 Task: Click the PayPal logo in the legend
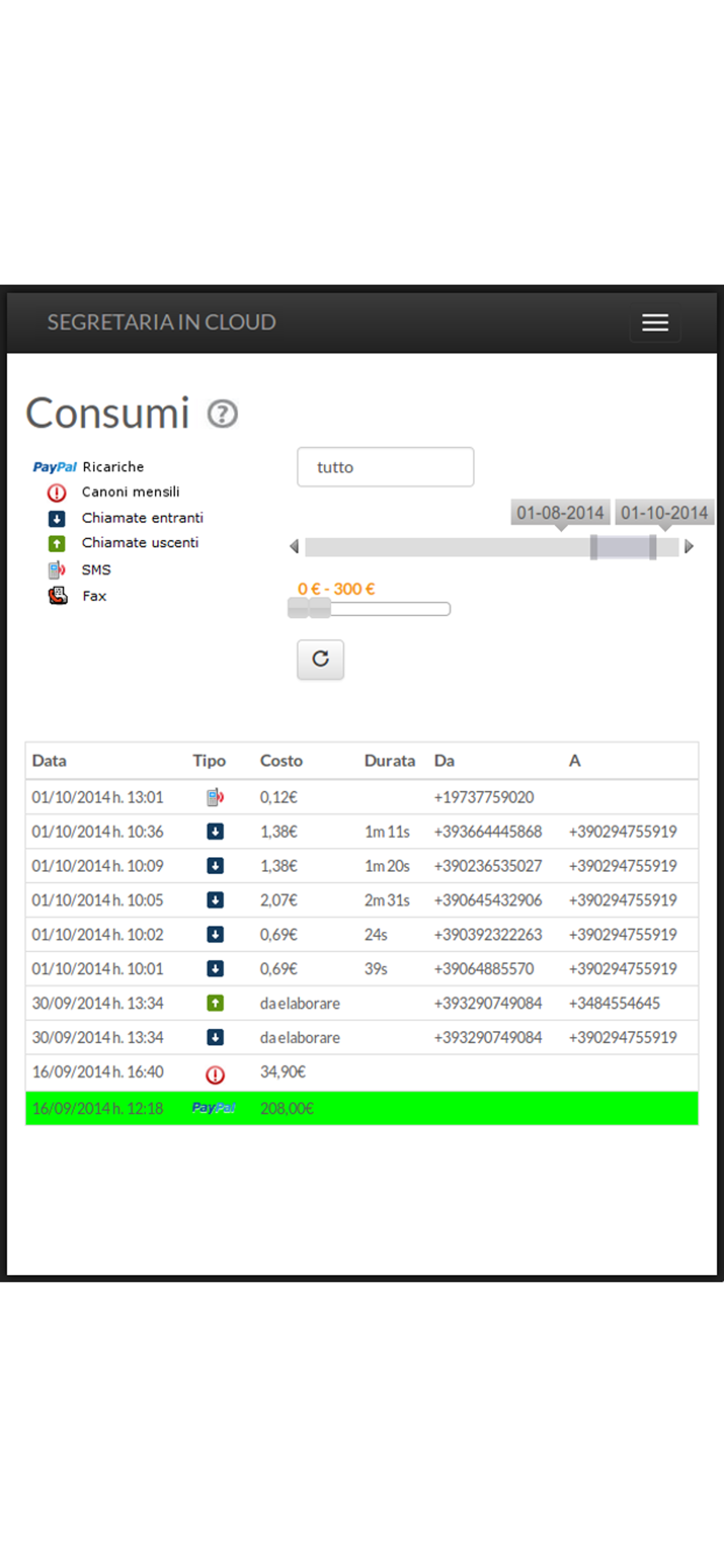click(55, 467)
